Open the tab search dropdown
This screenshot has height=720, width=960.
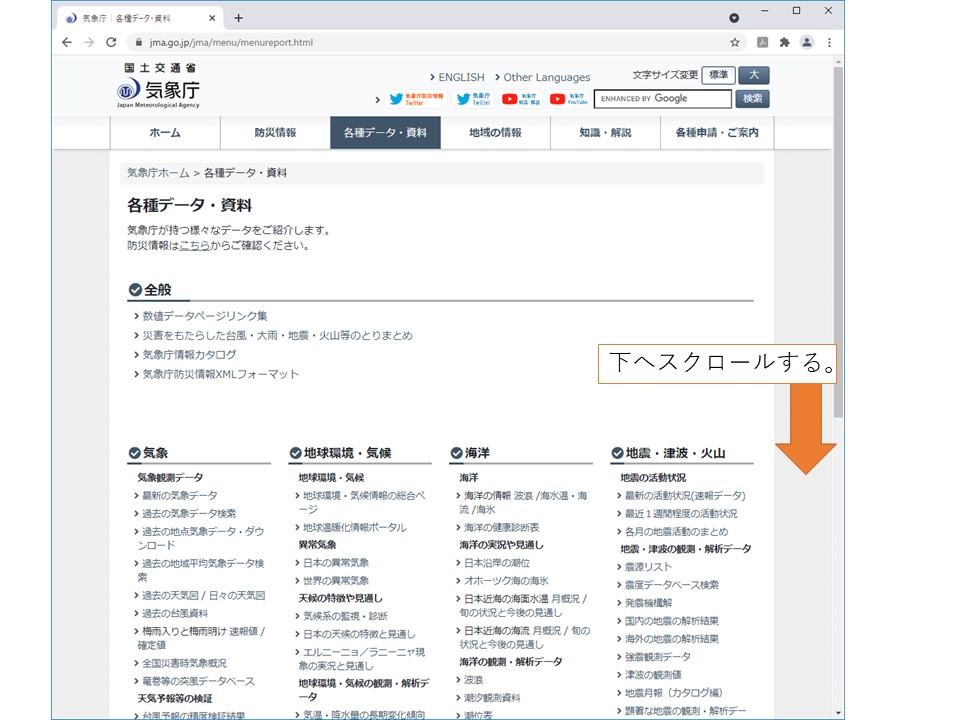[734, 18]
